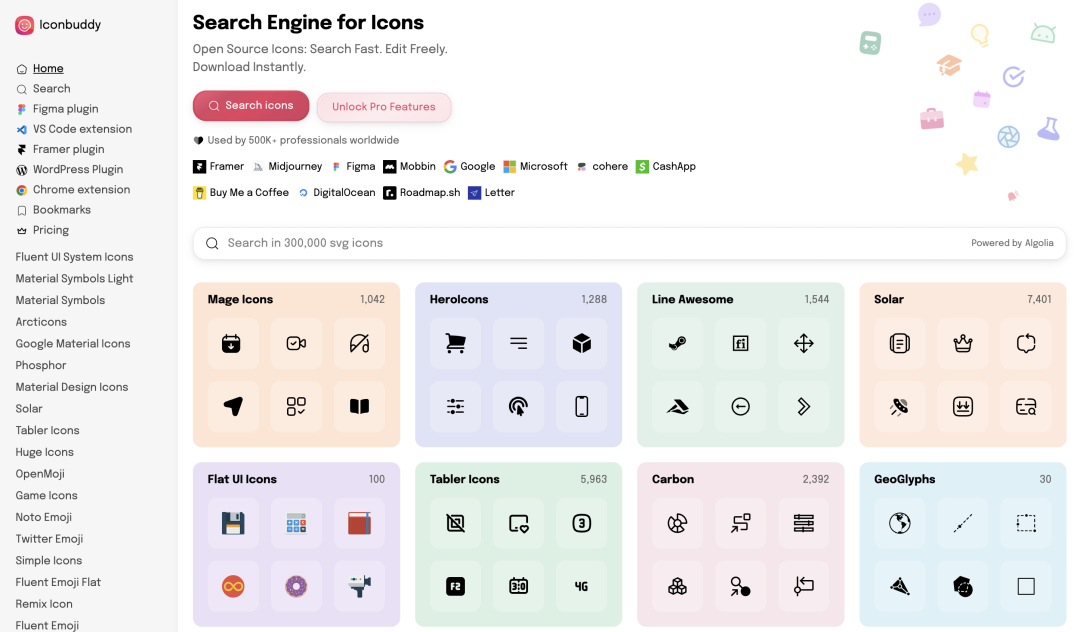The image size is (1080, 632).
Task: Select the donut icon in Flat UI Icons
Action: pyautogui.click(x=296, y=587)
